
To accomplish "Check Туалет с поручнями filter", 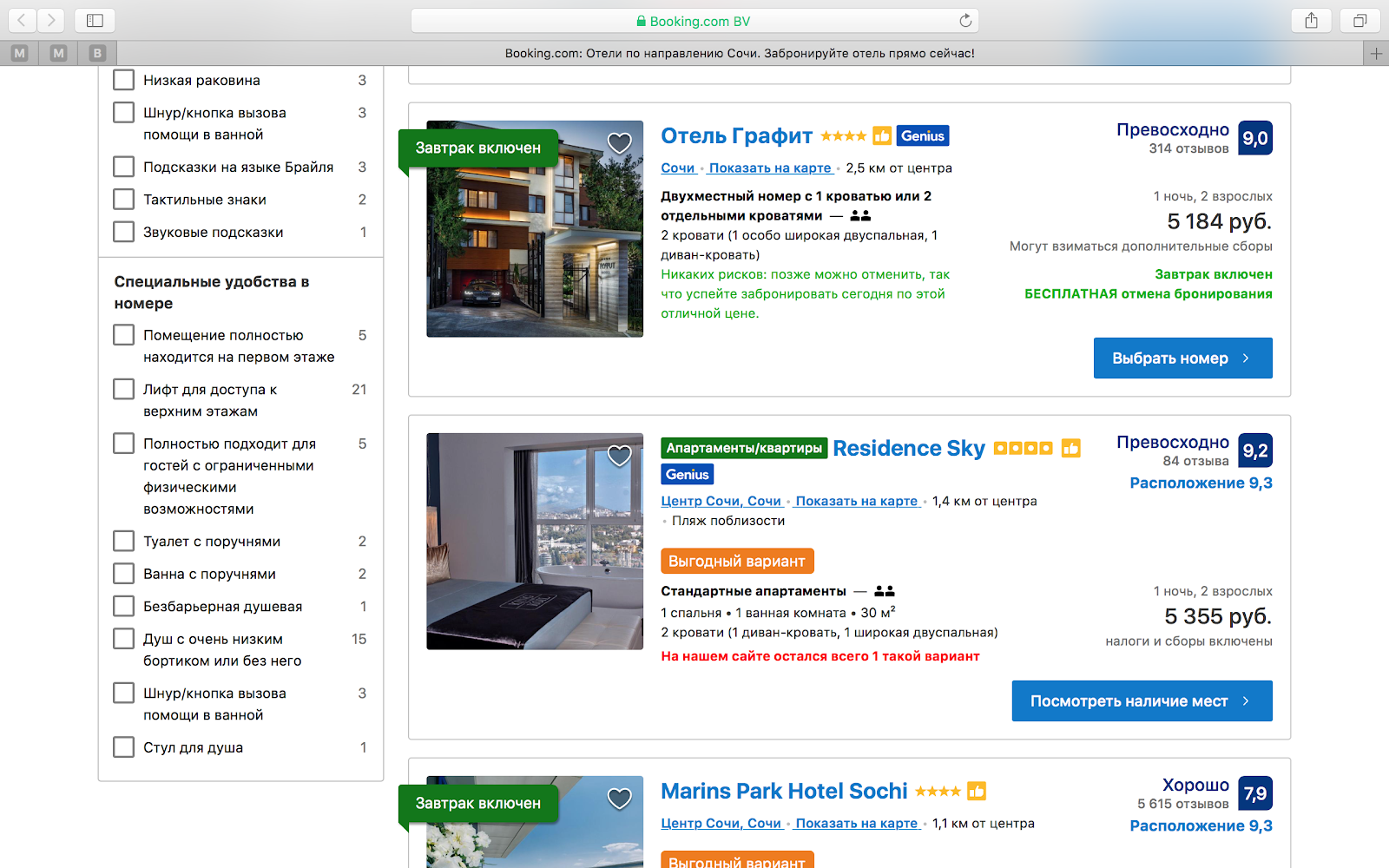I will [124, 541].
